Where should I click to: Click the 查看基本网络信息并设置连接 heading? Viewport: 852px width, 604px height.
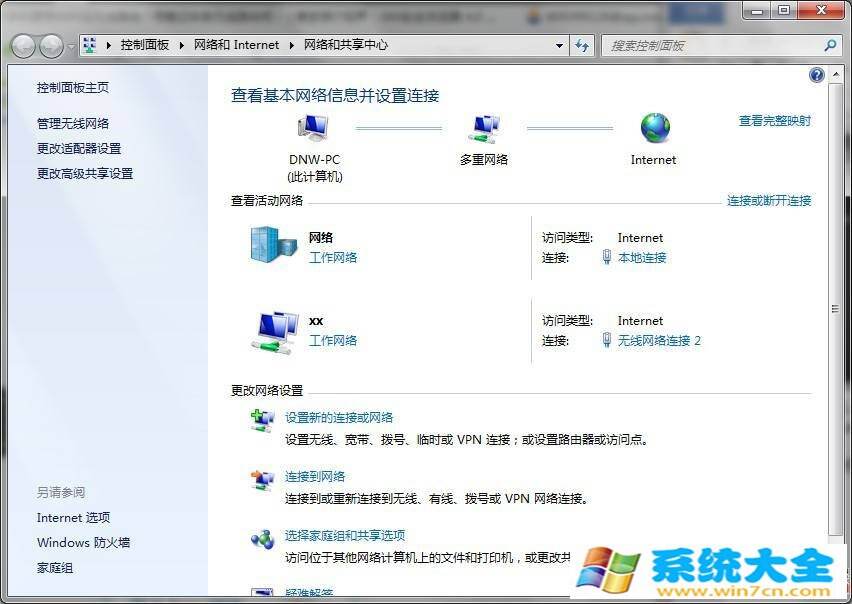click(335, 96)
